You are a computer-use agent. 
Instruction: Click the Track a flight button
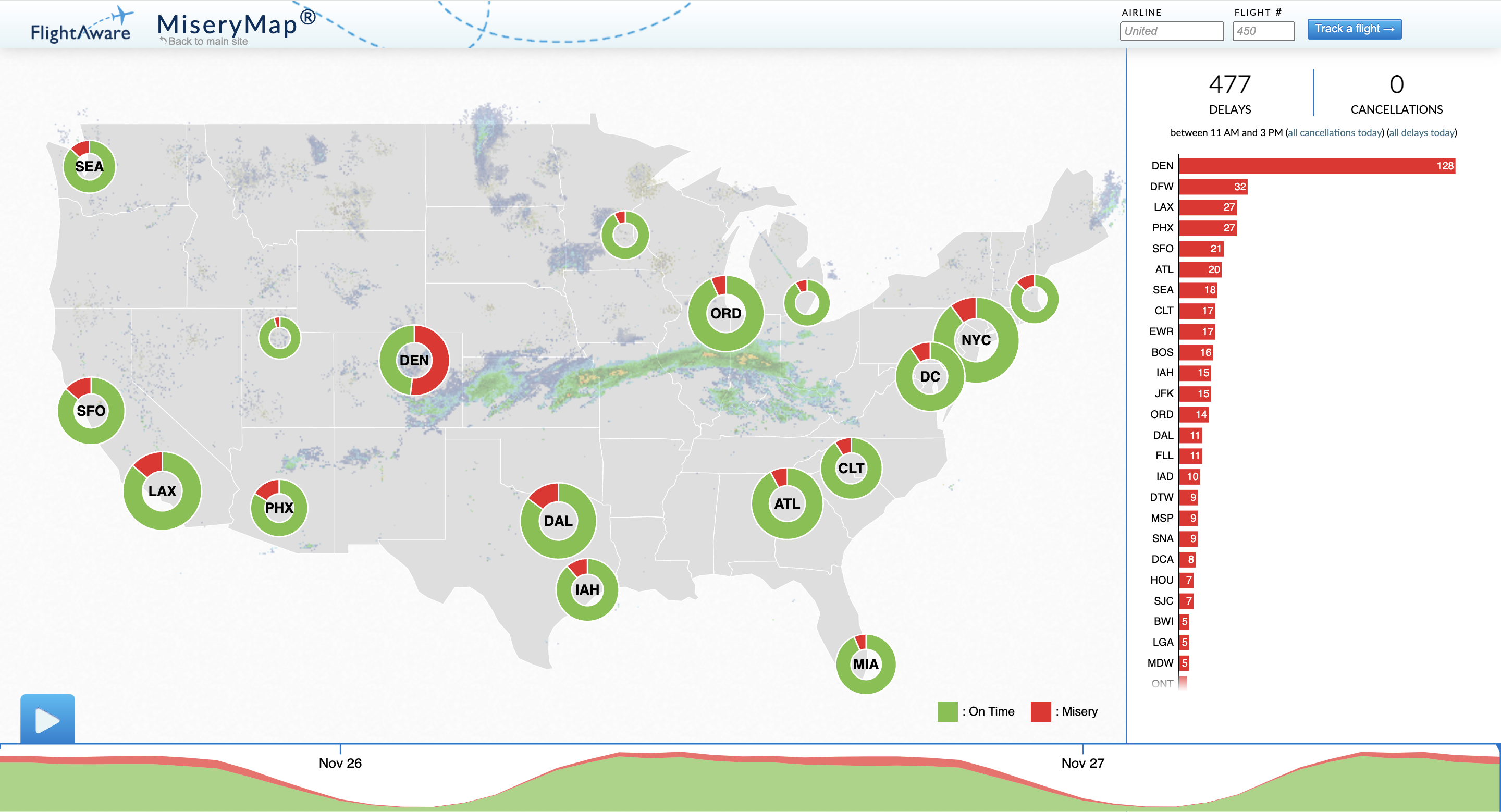[x=1354, y=29]
